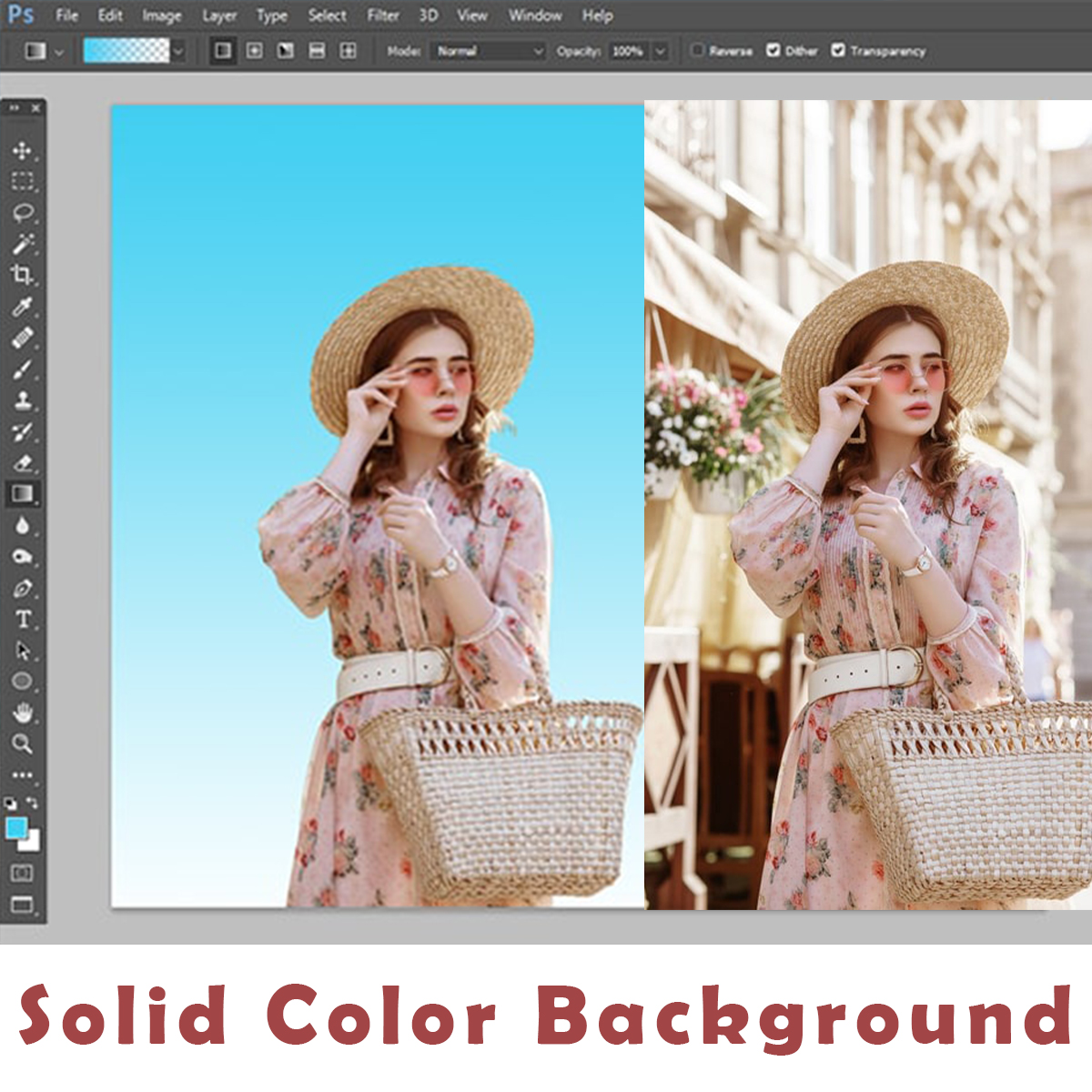This screenshot has height=1092, width=1092.
Task: Select the History Brush tool
Action: (x=22, y=431)
